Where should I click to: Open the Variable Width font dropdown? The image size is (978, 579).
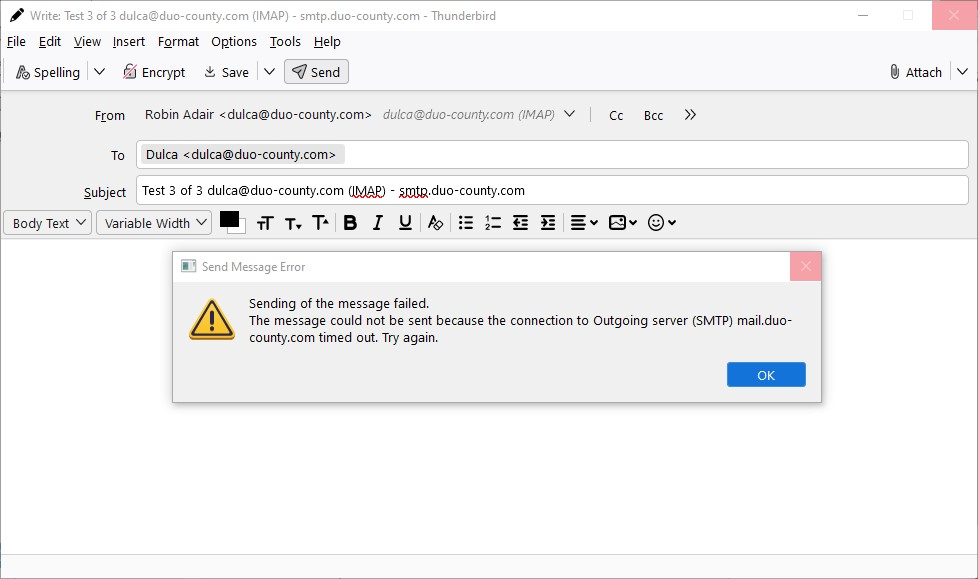tap(154, 223)
